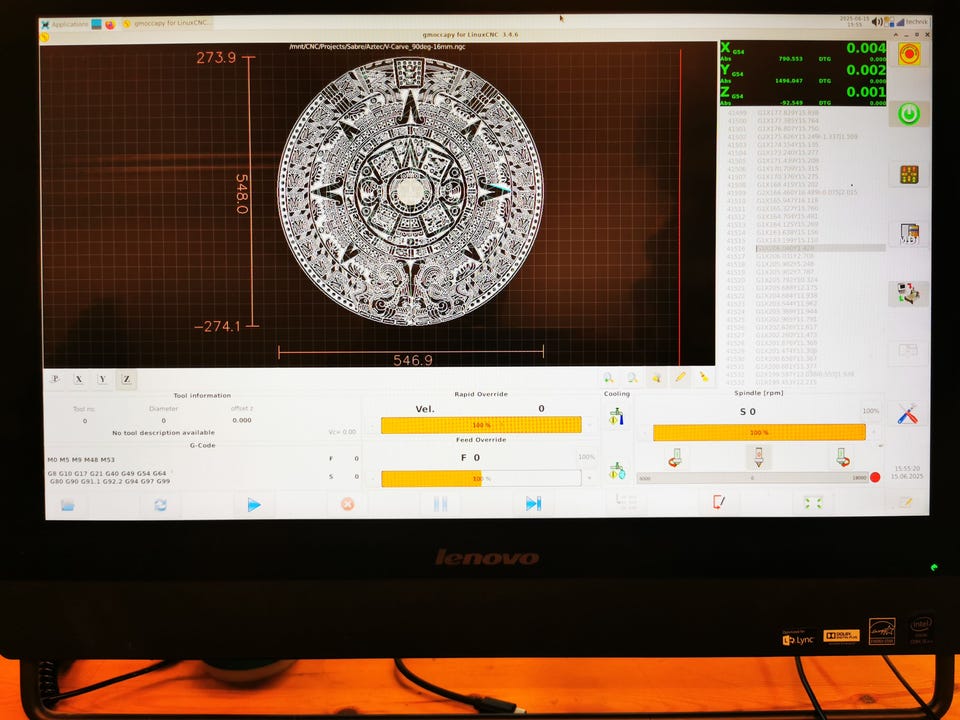The image size is (960, 720).
Task: Toggle tool path pencil icon
Action: (680, 377)
